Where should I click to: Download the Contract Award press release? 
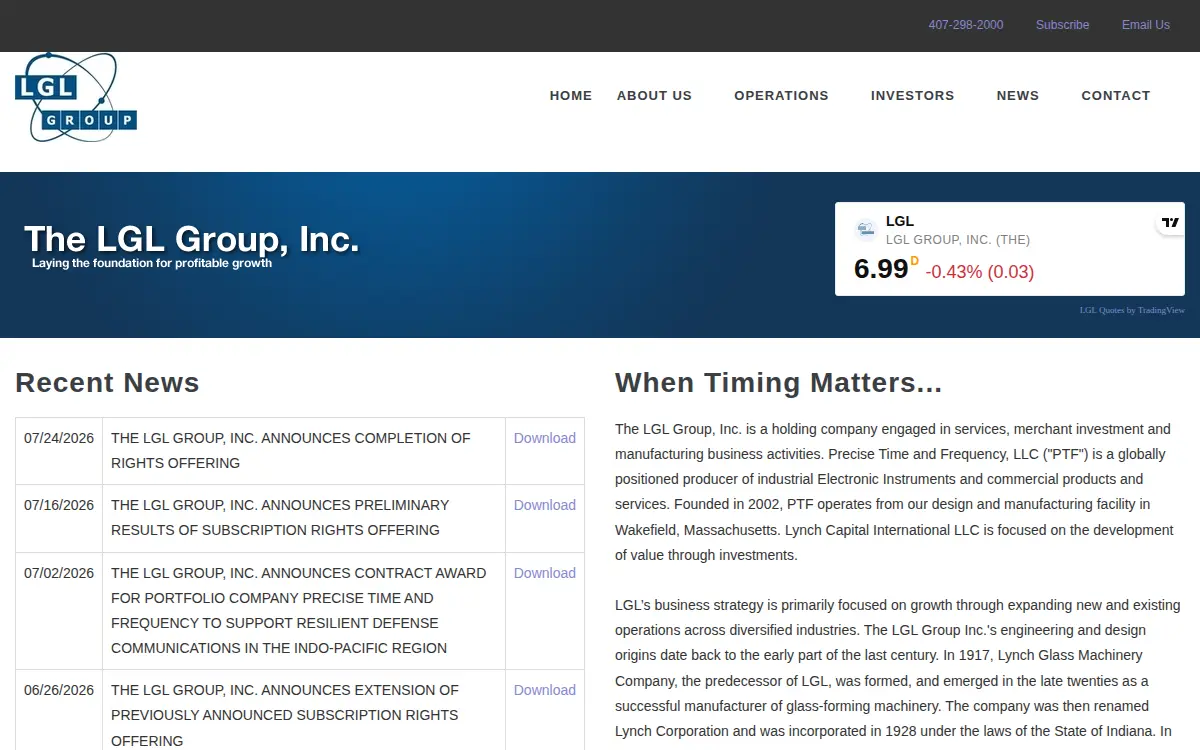coord(545,573)
